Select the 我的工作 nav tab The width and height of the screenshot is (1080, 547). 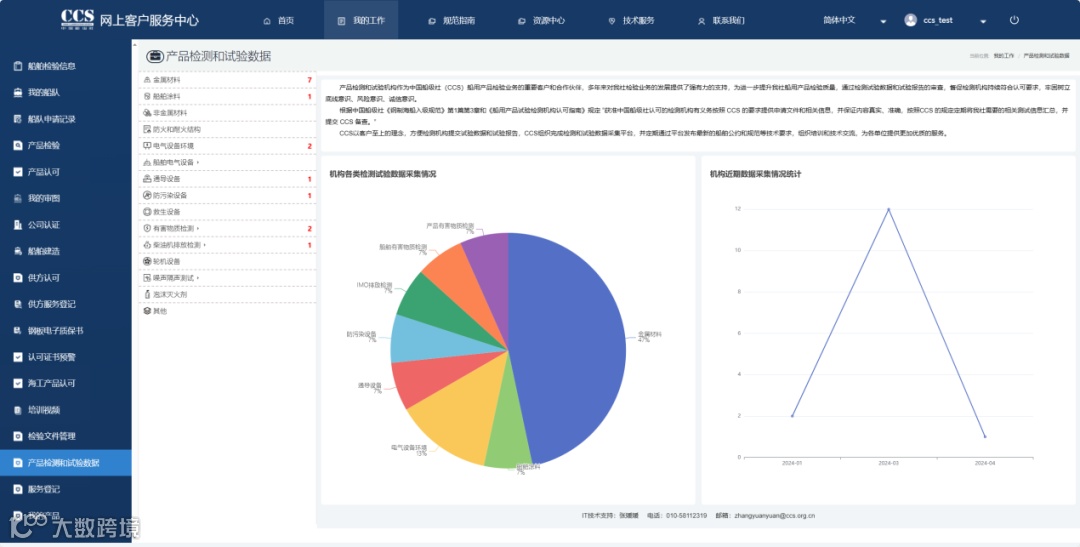[x=361, y=21]
